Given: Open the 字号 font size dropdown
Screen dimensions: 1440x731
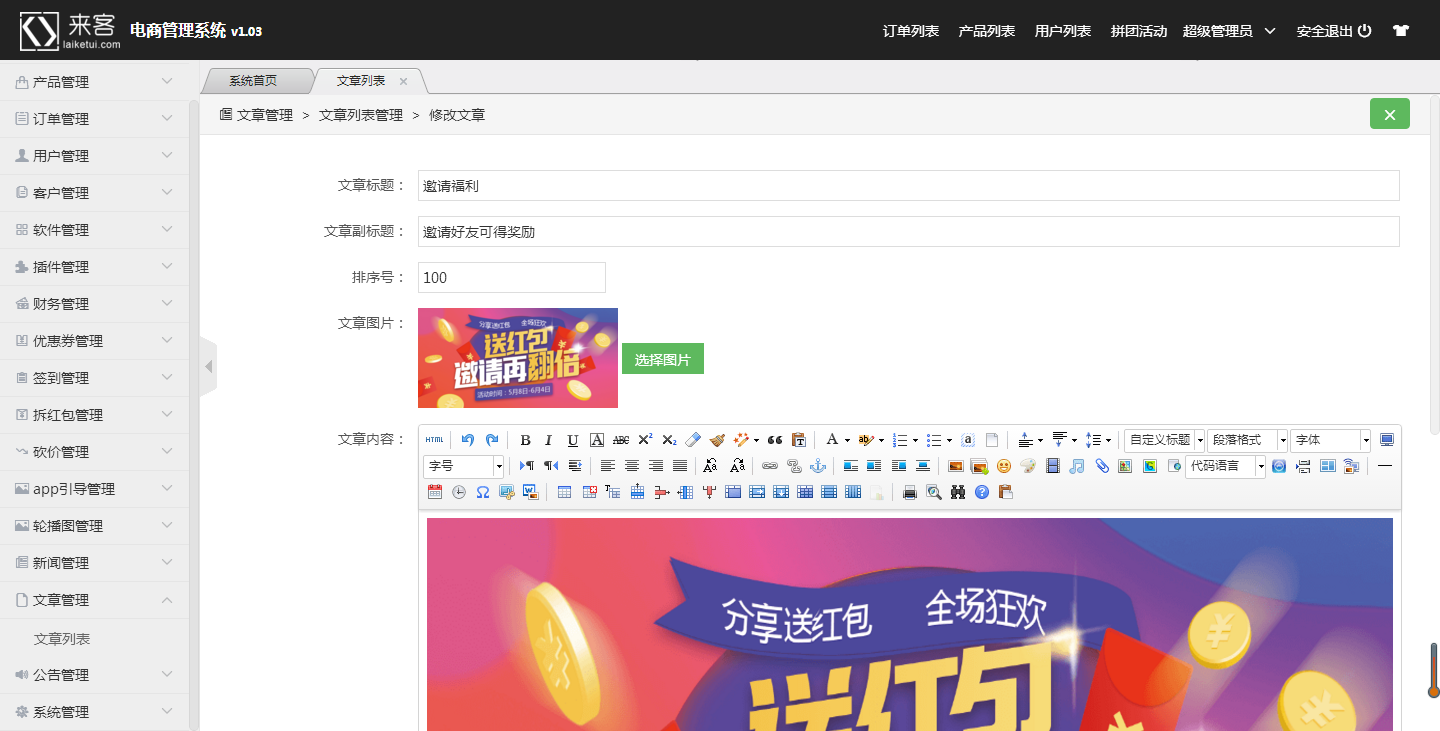Looking at the screenshot, I should (x=463, y=466).
